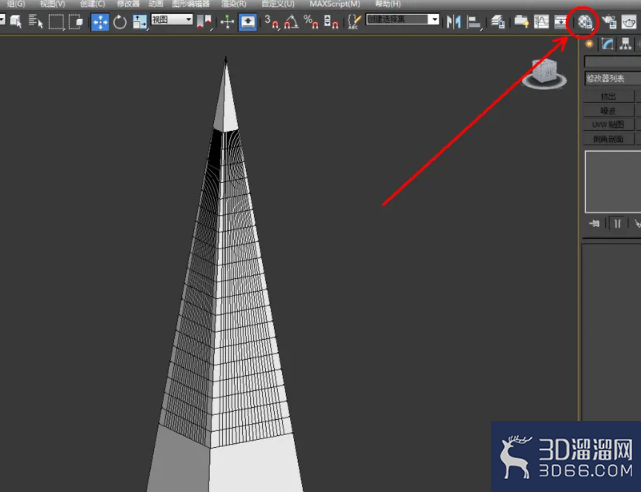Screen dimensions: 641x492
Task: Switch to Hierarchy panel tab
Action: click(x=625, y=44)
